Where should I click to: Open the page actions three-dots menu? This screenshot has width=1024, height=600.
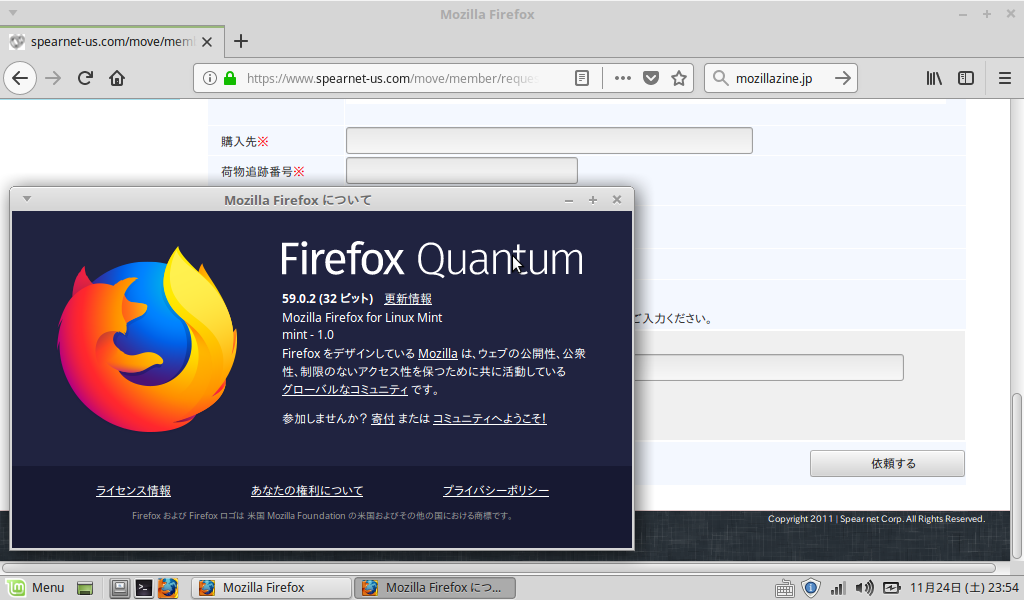point(623,78)
